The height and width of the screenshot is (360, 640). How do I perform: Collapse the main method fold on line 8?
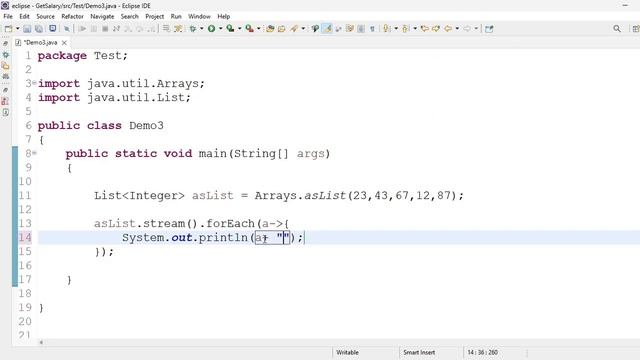34,153
